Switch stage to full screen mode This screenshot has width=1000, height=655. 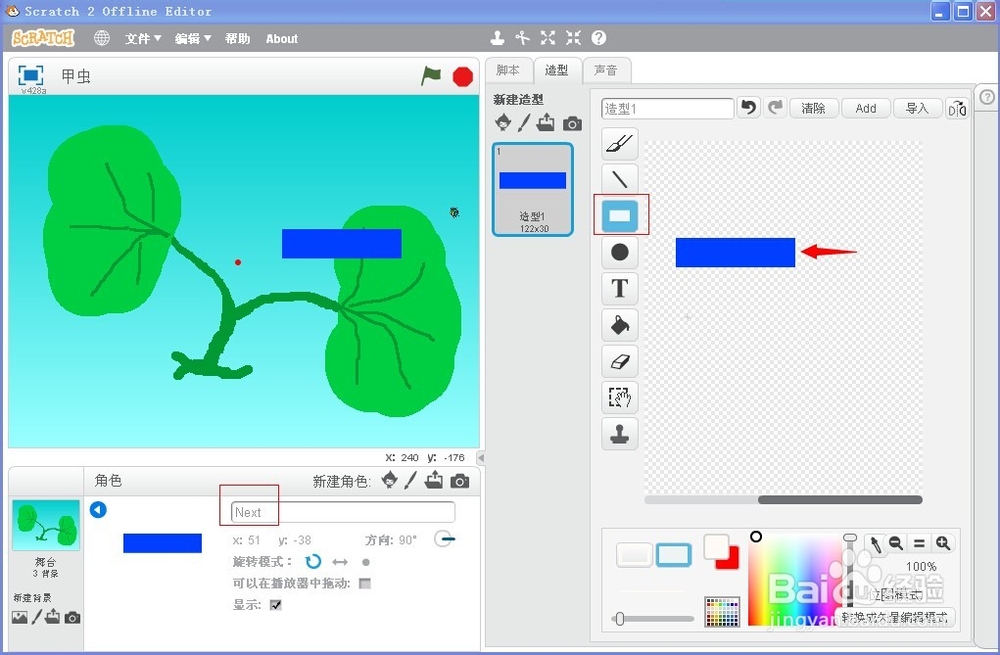click(x=31, y=75)
